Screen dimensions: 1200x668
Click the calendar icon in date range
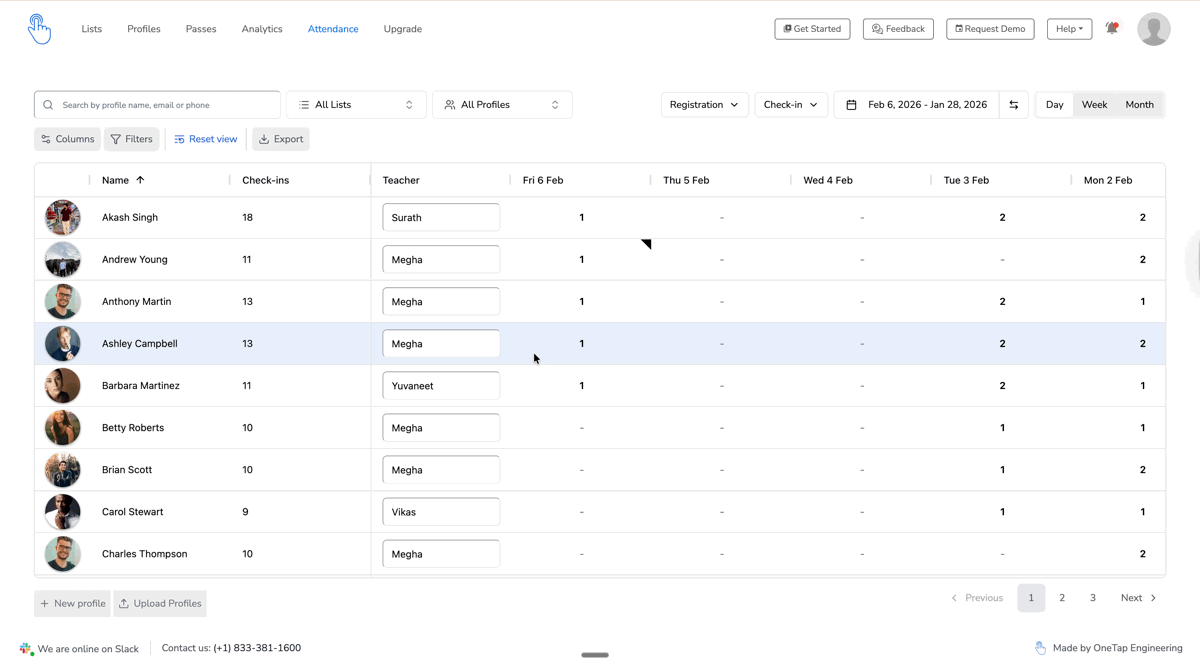[x=851, y=105]
